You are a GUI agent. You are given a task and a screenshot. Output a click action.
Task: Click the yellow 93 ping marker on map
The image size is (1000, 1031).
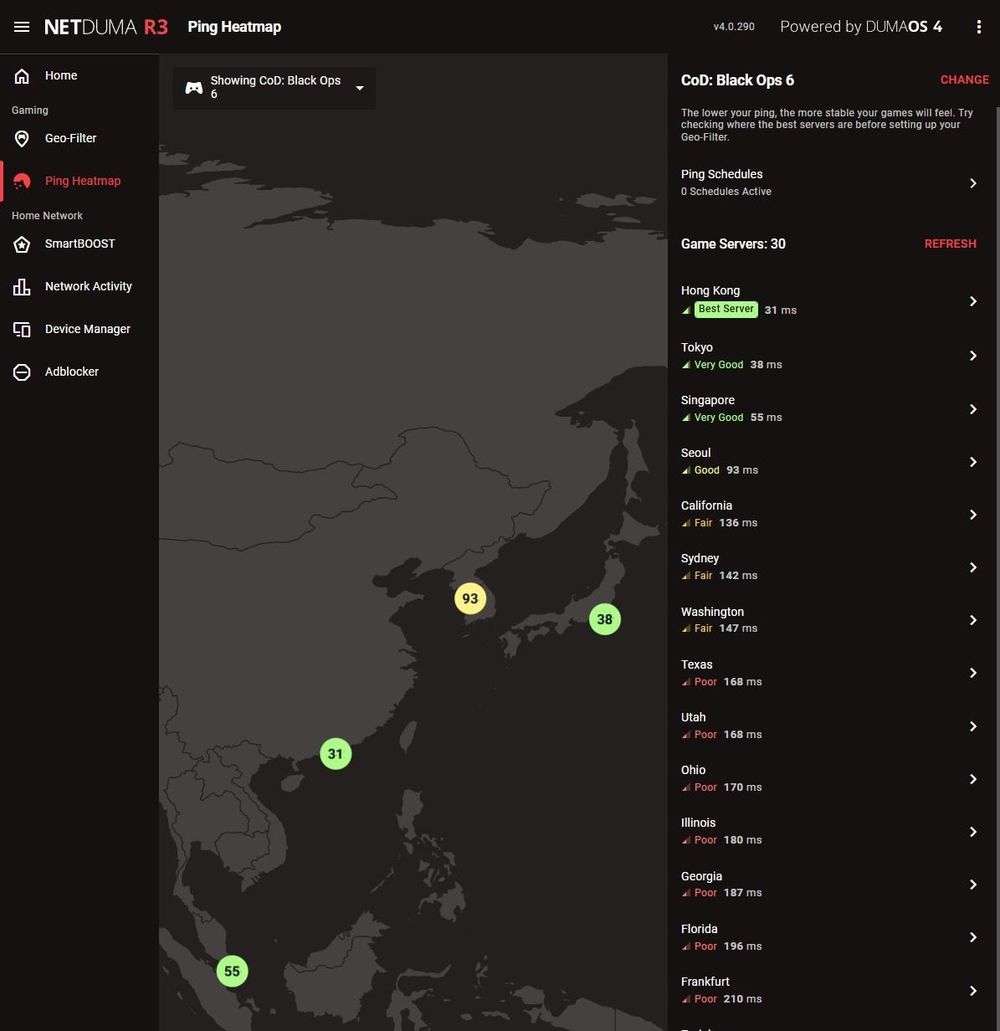coord(470,599)
